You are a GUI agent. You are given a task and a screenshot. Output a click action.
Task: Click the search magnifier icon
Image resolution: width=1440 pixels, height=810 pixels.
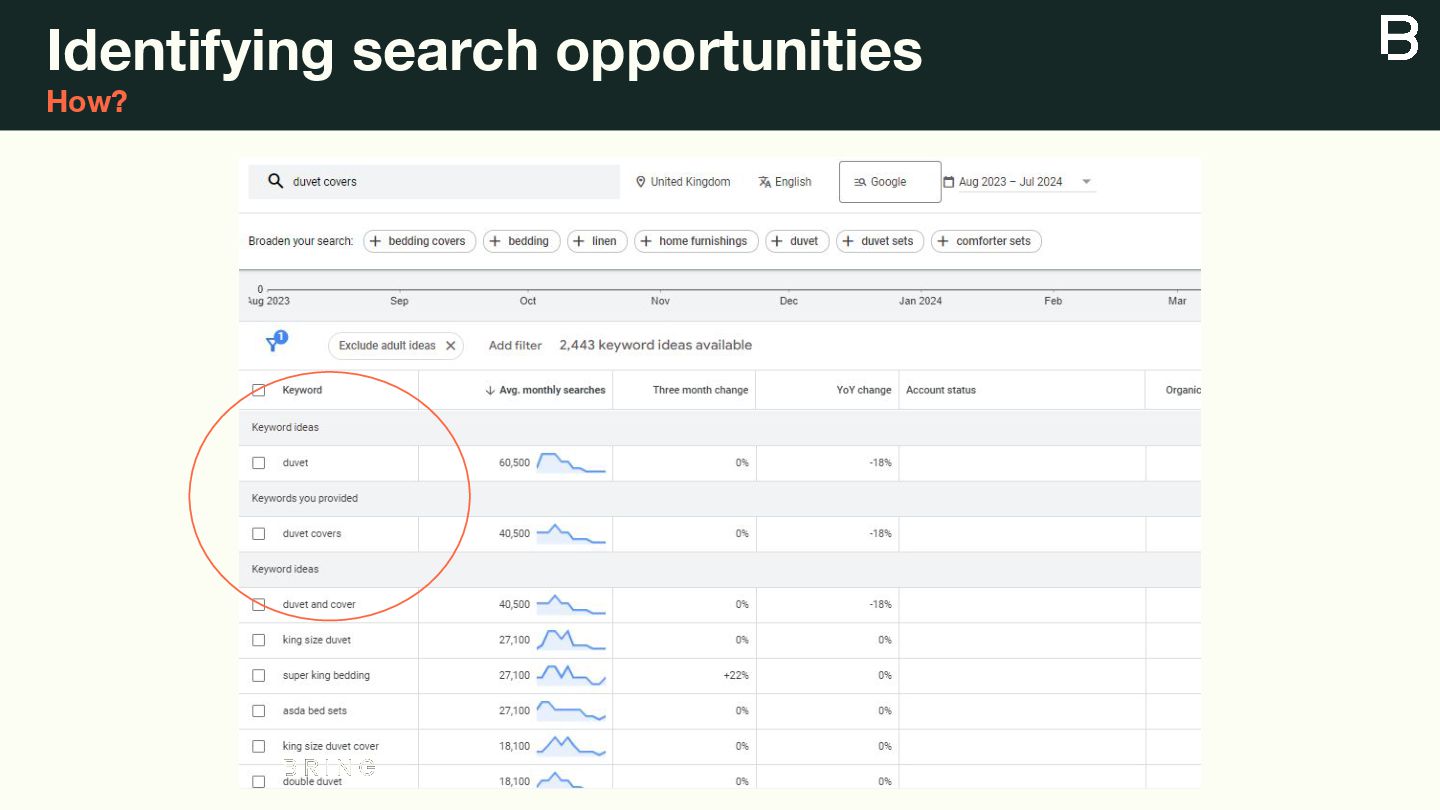276,181
